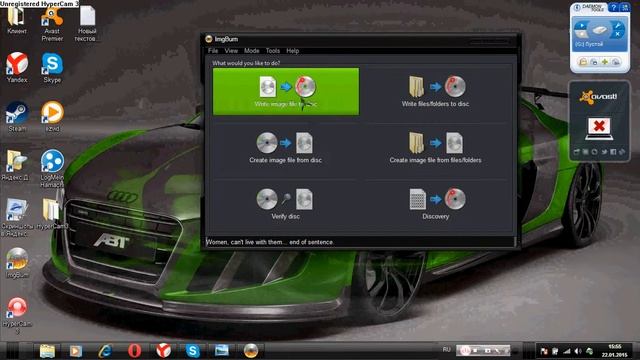Launch Internet Explorer from the taskbar
Viewport: 640px width, 360px height.
(105, 351)
